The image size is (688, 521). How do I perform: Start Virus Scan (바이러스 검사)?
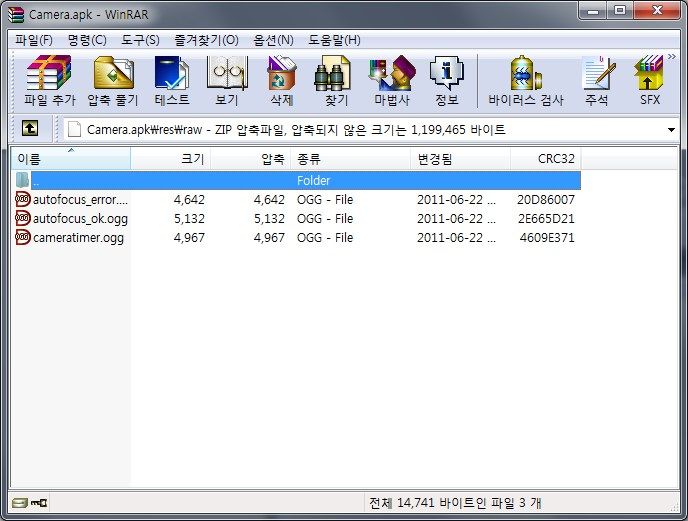click(x=526, y=81)
